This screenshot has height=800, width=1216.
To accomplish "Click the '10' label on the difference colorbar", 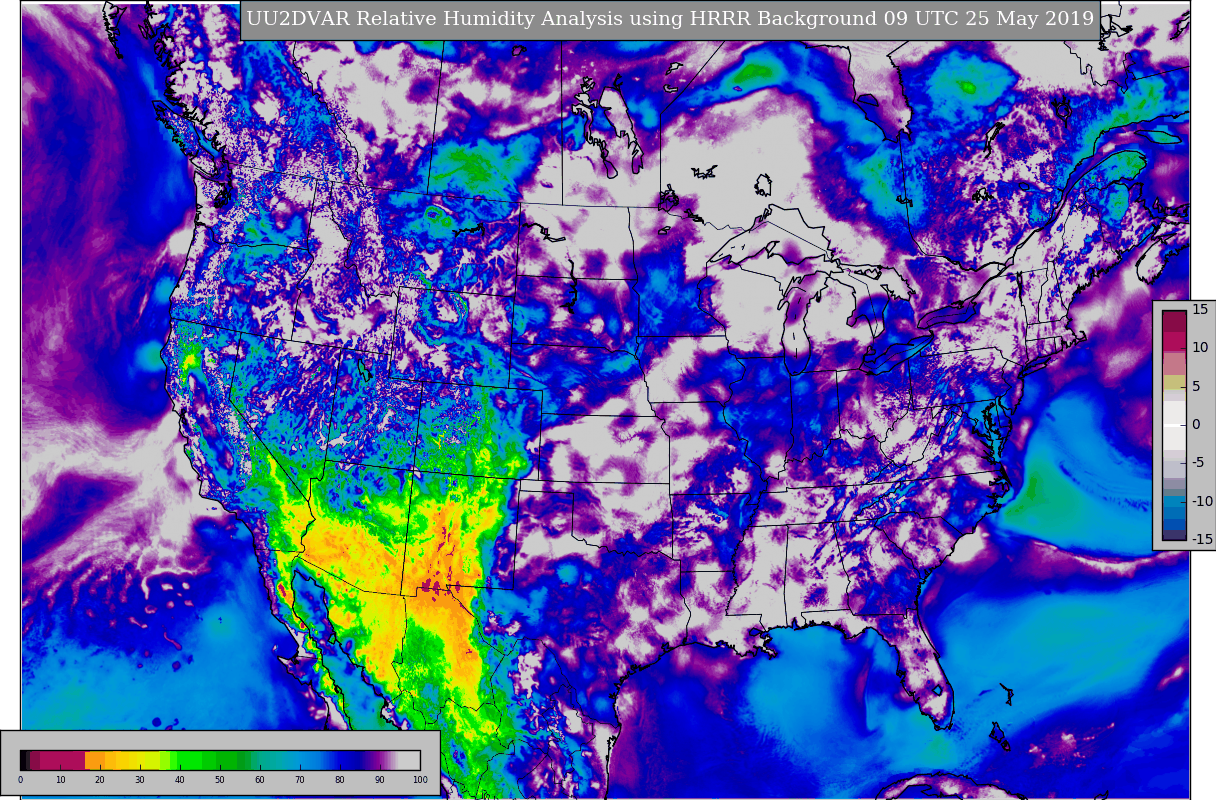I will (1200, 347).
